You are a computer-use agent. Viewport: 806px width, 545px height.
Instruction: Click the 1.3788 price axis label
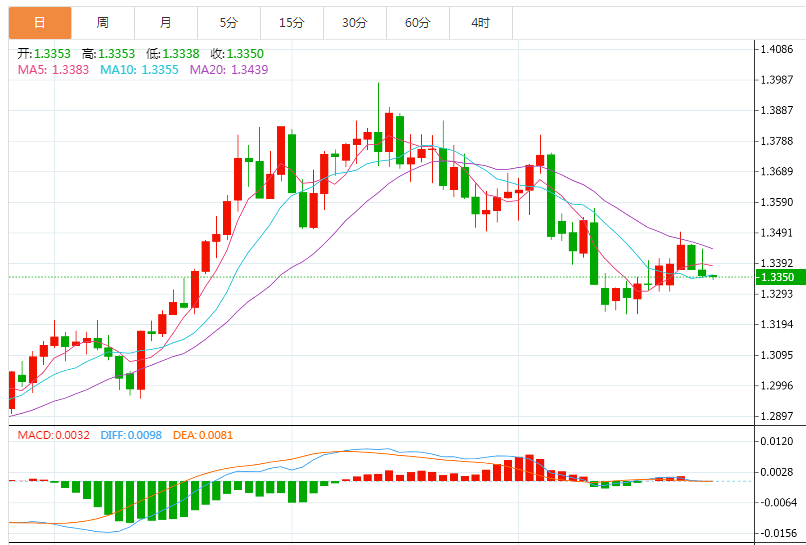pos(777,141)
